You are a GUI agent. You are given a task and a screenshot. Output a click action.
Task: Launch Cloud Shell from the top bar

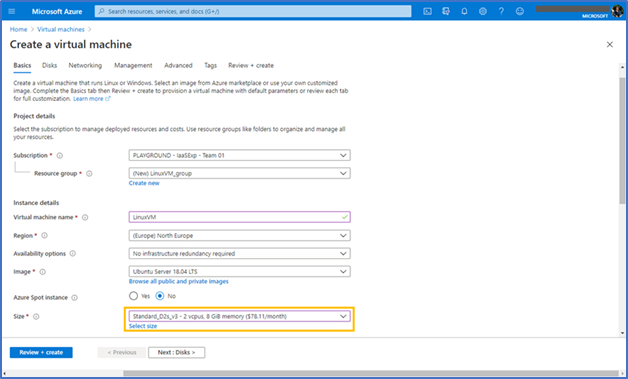[427, 12]
